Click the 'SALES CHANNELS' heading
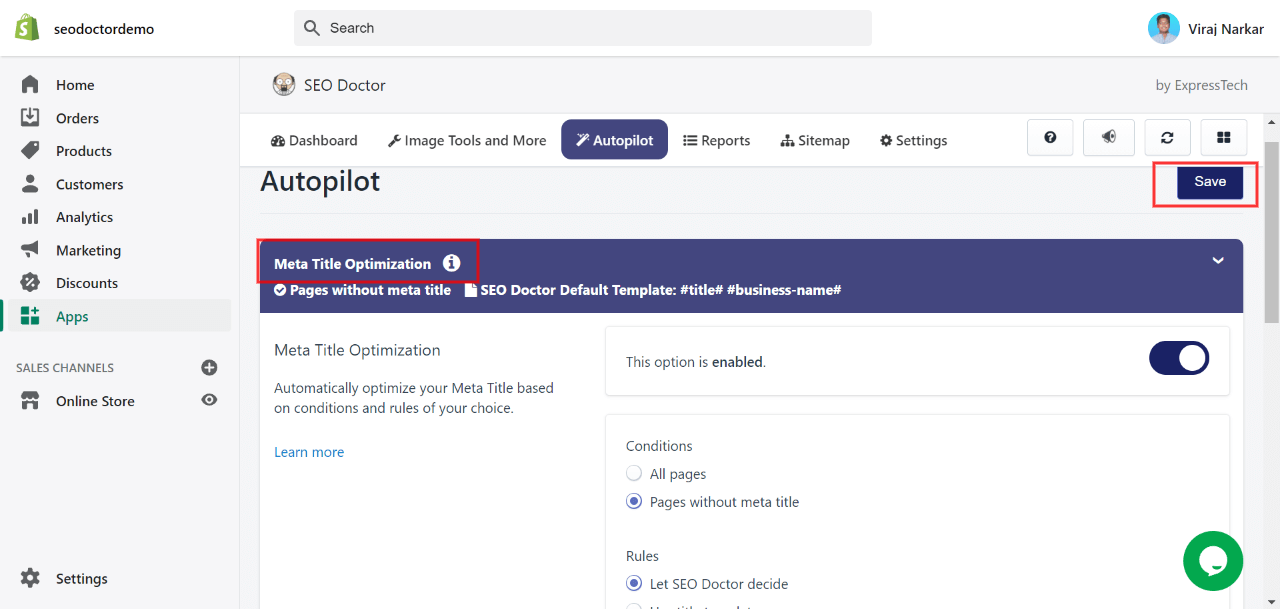This screenshot has width=1280, height=609. click(x=65, y=368)
